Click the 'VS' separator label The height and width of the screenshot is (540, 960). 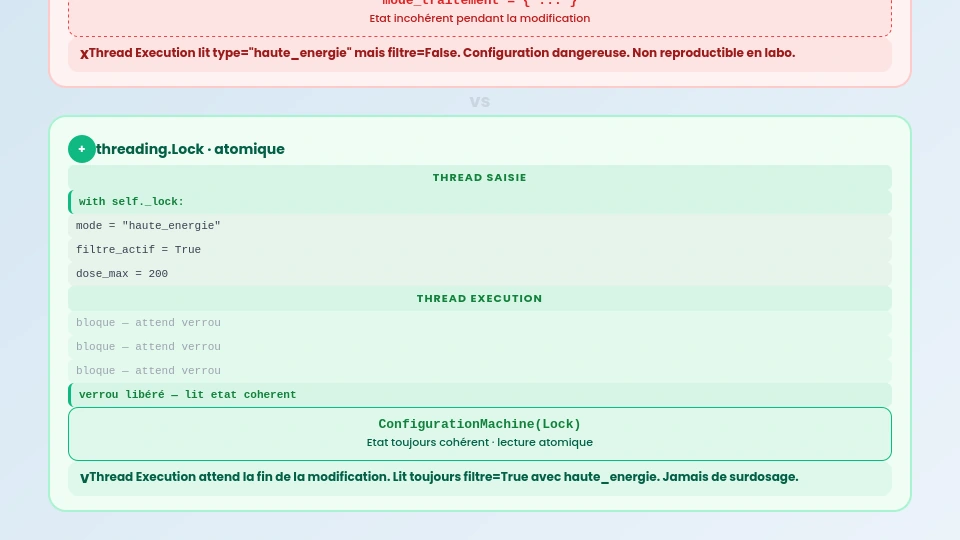(479, 102)
